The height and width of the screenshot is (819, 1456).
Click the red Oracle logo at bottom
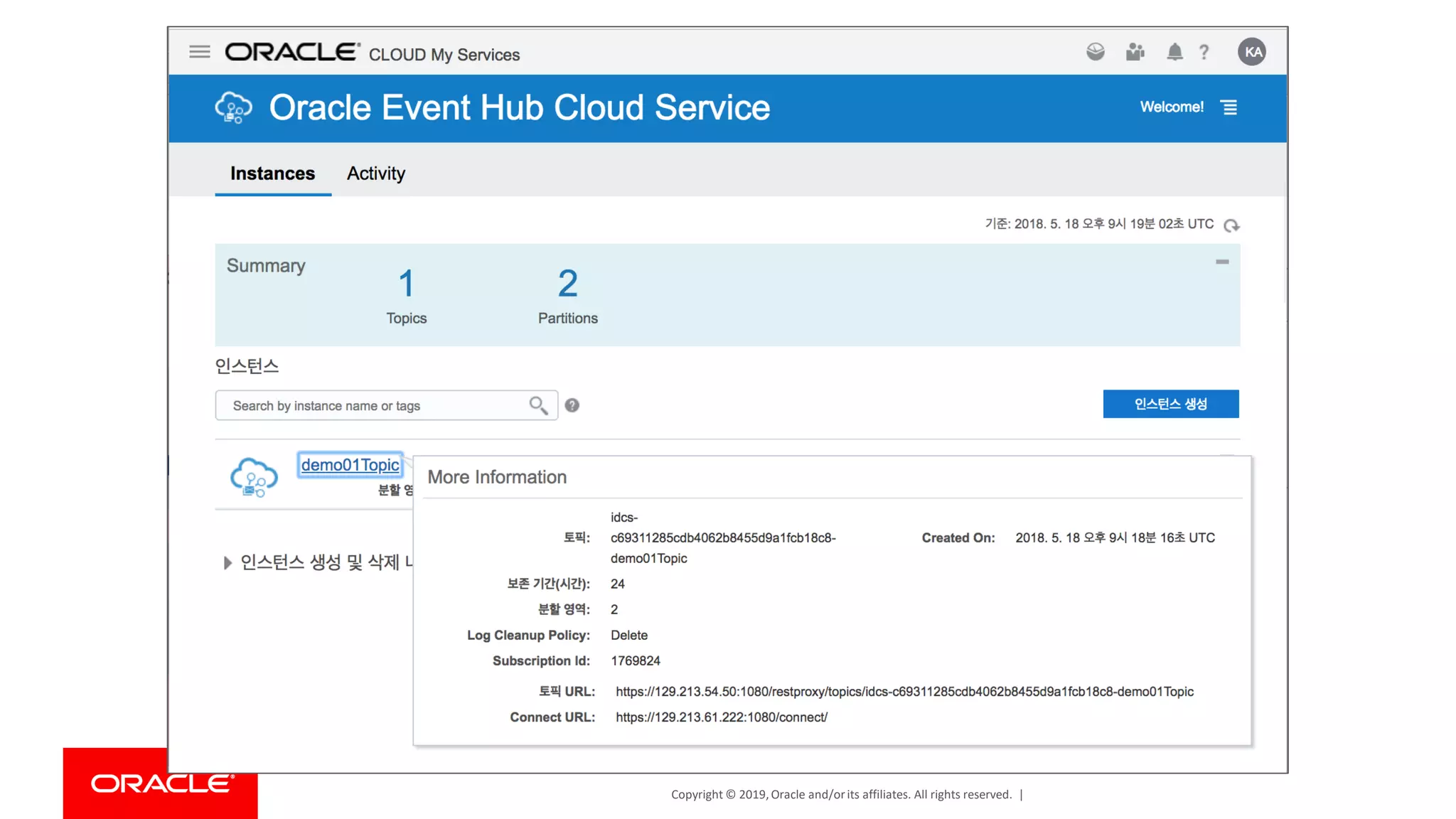[162, 783]
